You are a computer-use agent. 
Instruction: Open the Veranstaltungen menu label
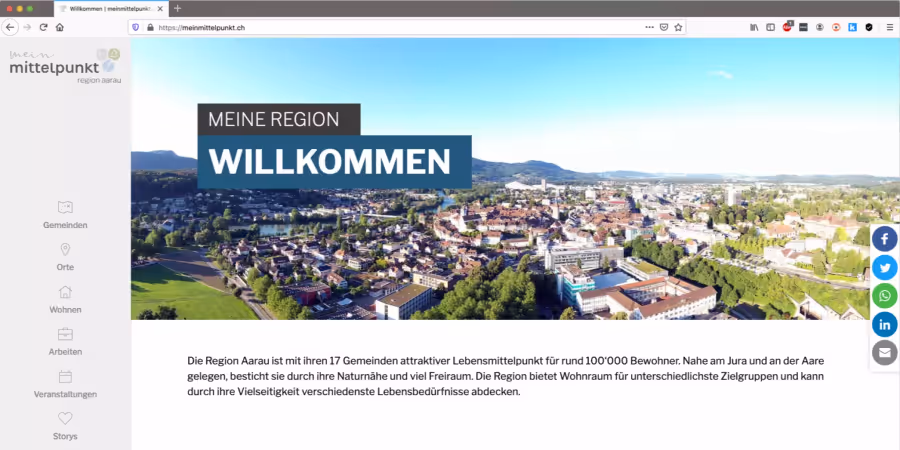click(x=65, y=394)
